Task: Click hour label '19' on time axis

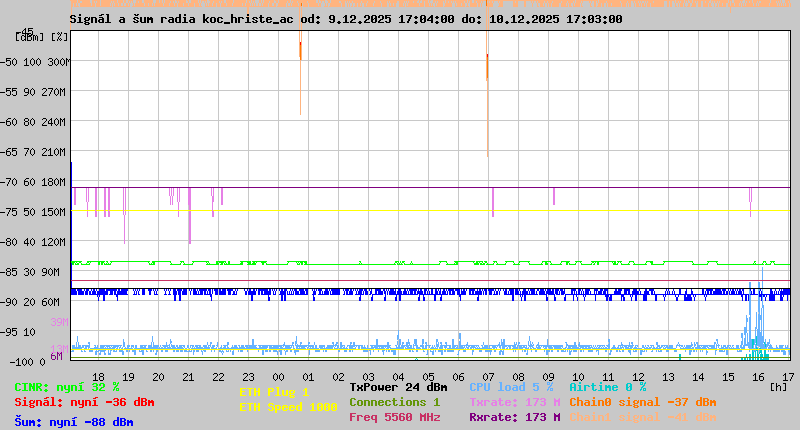Action: (129, 377)
